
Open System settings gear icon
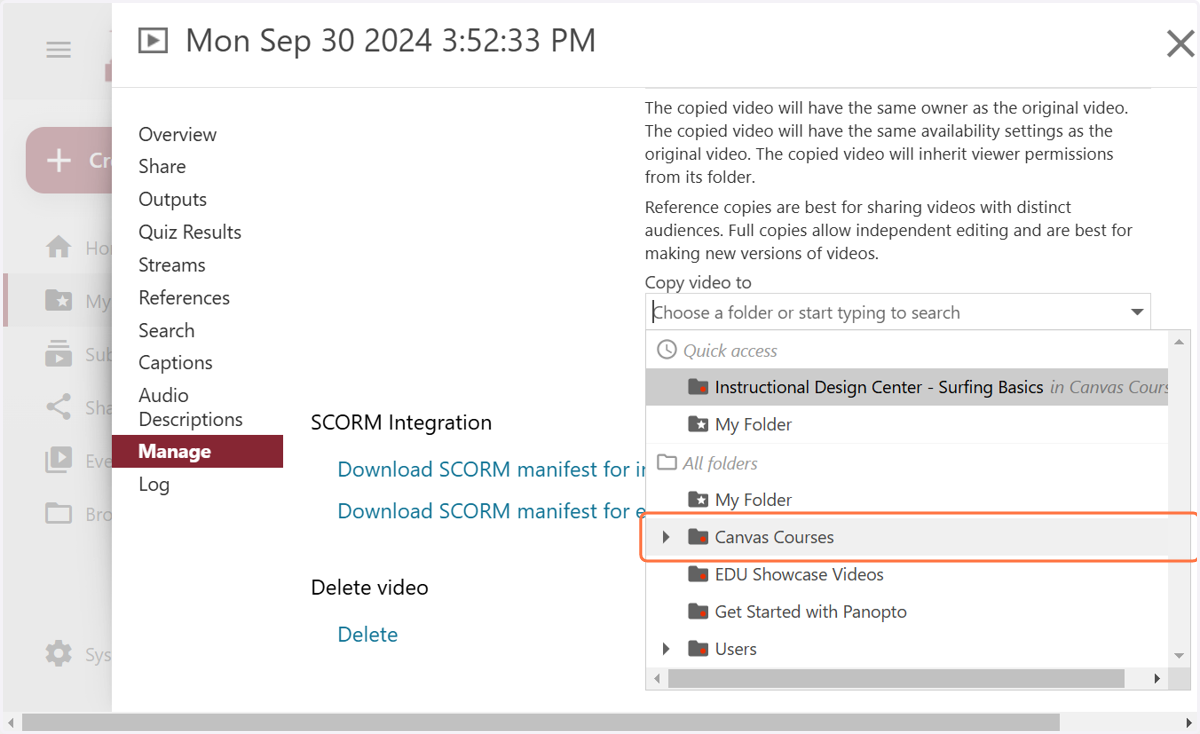(x=59, y=654)
